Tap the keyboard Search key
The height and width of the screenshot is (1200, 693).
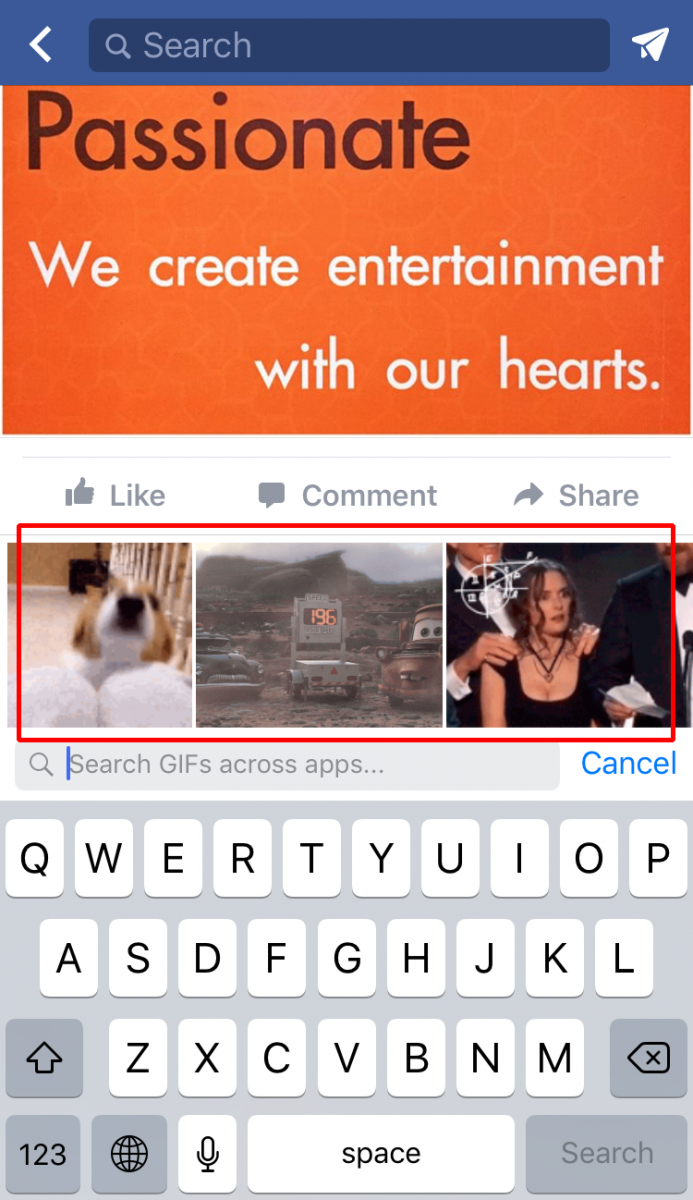[x=606, y=1154]
